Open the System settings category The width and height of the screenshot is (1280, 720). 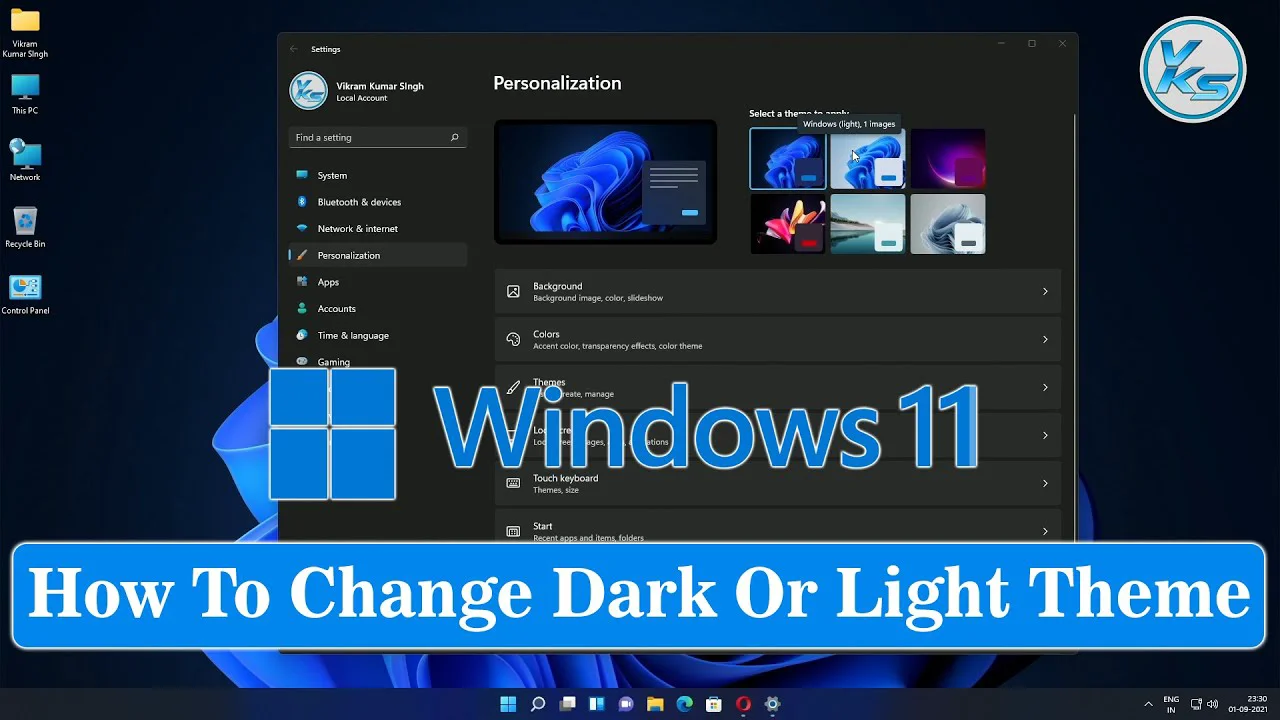[x=332, y=175]
